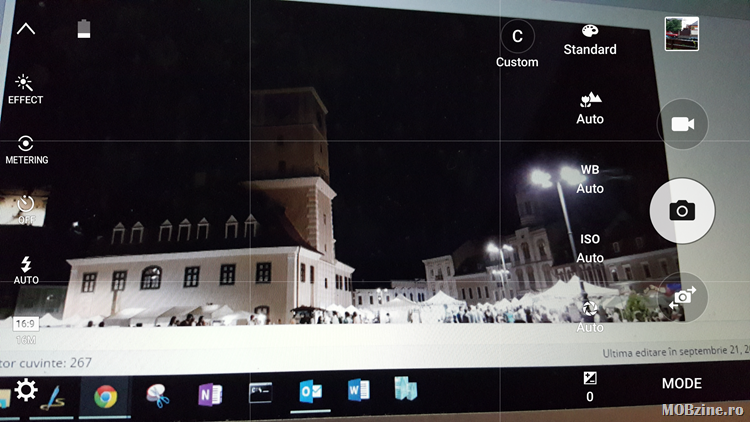This screenshot has width=750, height=422.
Task: Toggle the self-timer OFF setting
Action: point(26,209)
